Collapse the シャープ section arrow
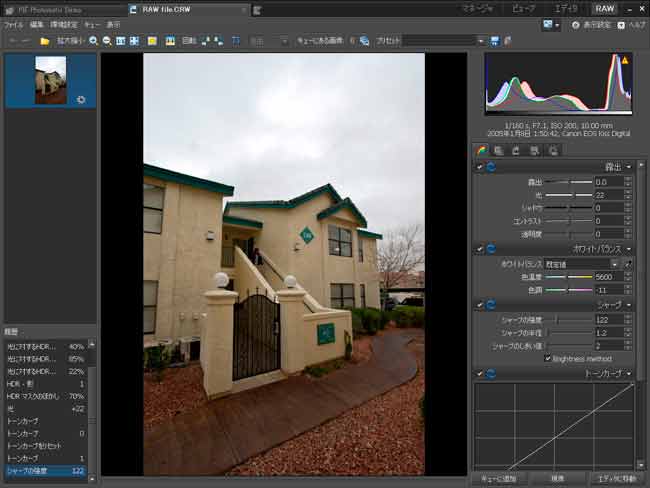650x488 pixels. [628, 304]
